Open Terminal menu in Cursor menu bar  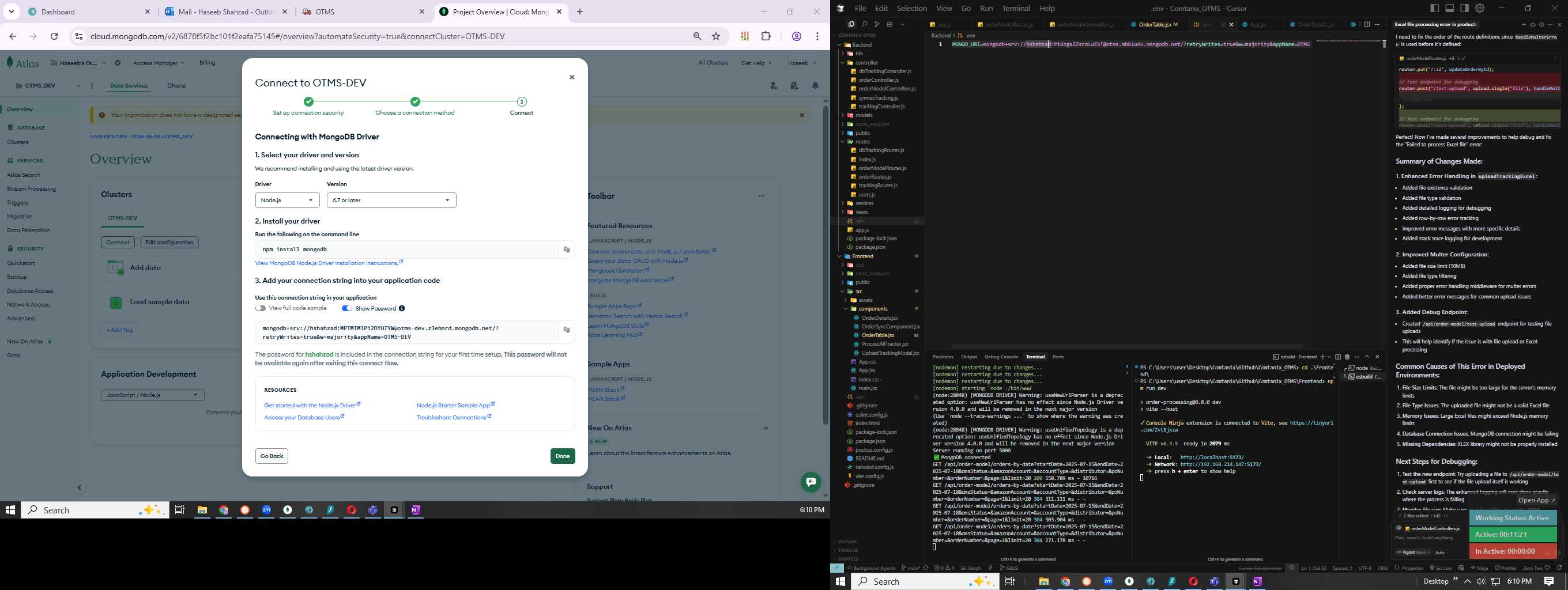(1016, 8)
